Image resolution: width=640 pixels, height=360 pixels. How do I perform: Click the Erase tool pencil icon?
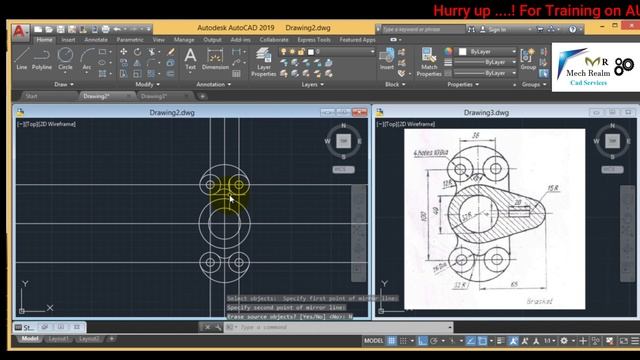(x=171, y=52)
